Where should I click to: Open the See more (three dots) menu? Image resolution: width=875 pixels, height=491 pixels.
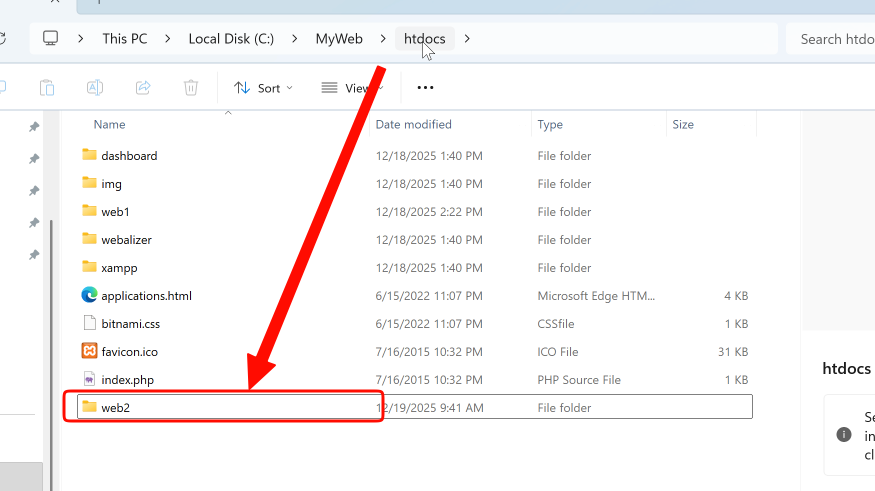(x=425, y=88)
